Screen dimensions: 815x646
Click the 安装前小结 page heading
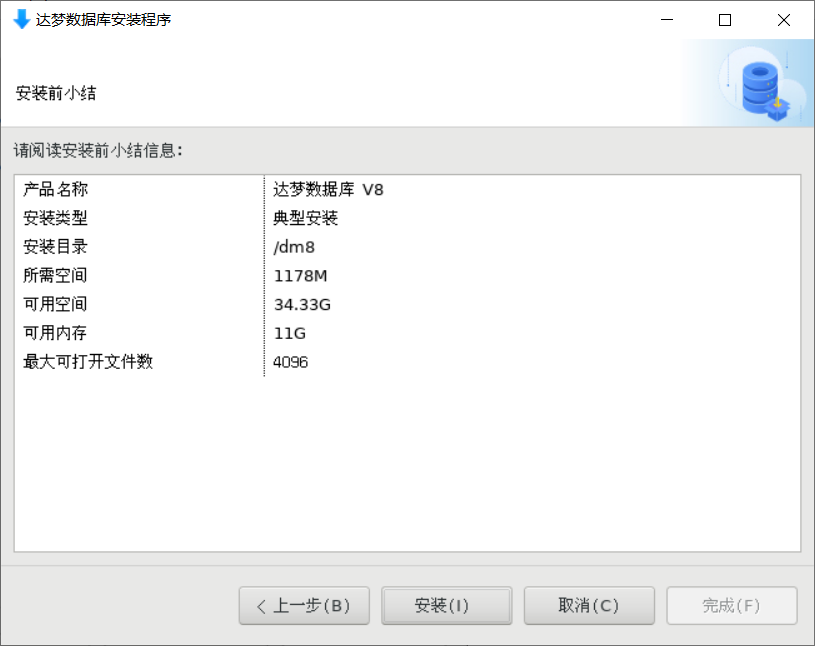coord(56,93)
